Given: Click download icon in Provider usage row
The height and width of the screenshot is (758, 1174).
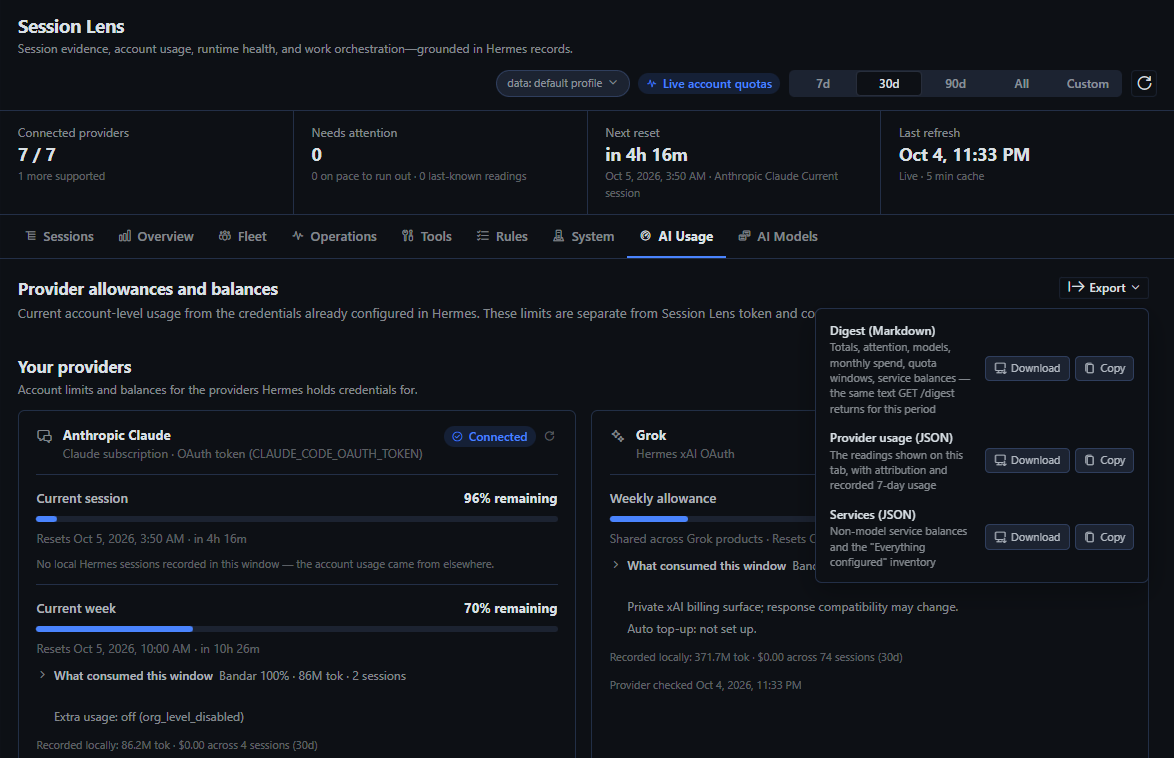Looking at the screenshot, I should [x=1000, y=461].
